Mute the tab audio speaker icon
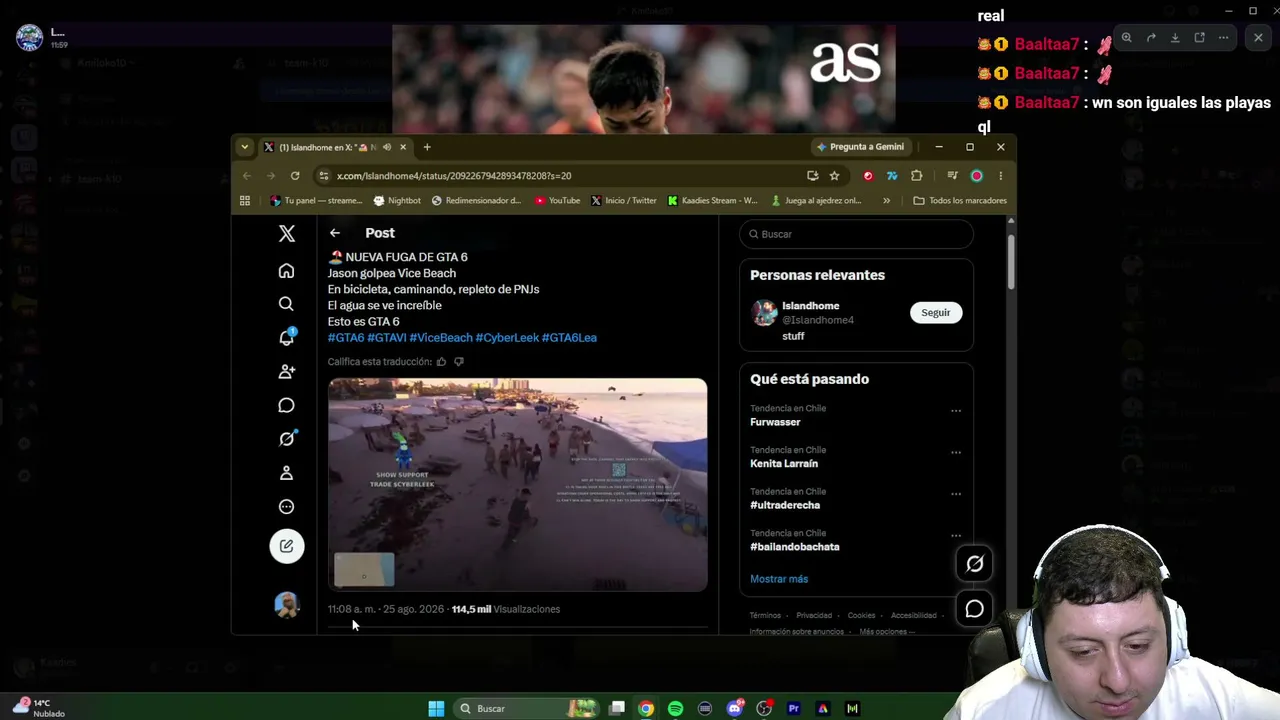The height and width of the screenshot is (720, 1280). pyautogui.click(x=387, y=147)
